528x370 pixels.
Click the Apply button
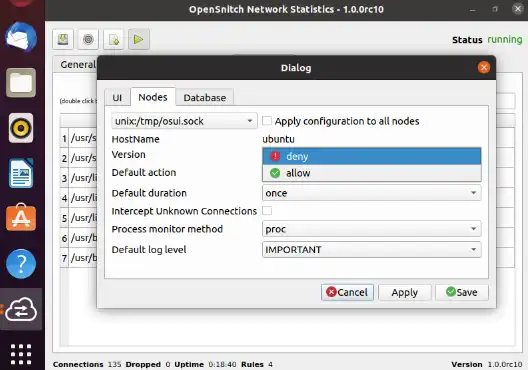click(404, 292)
